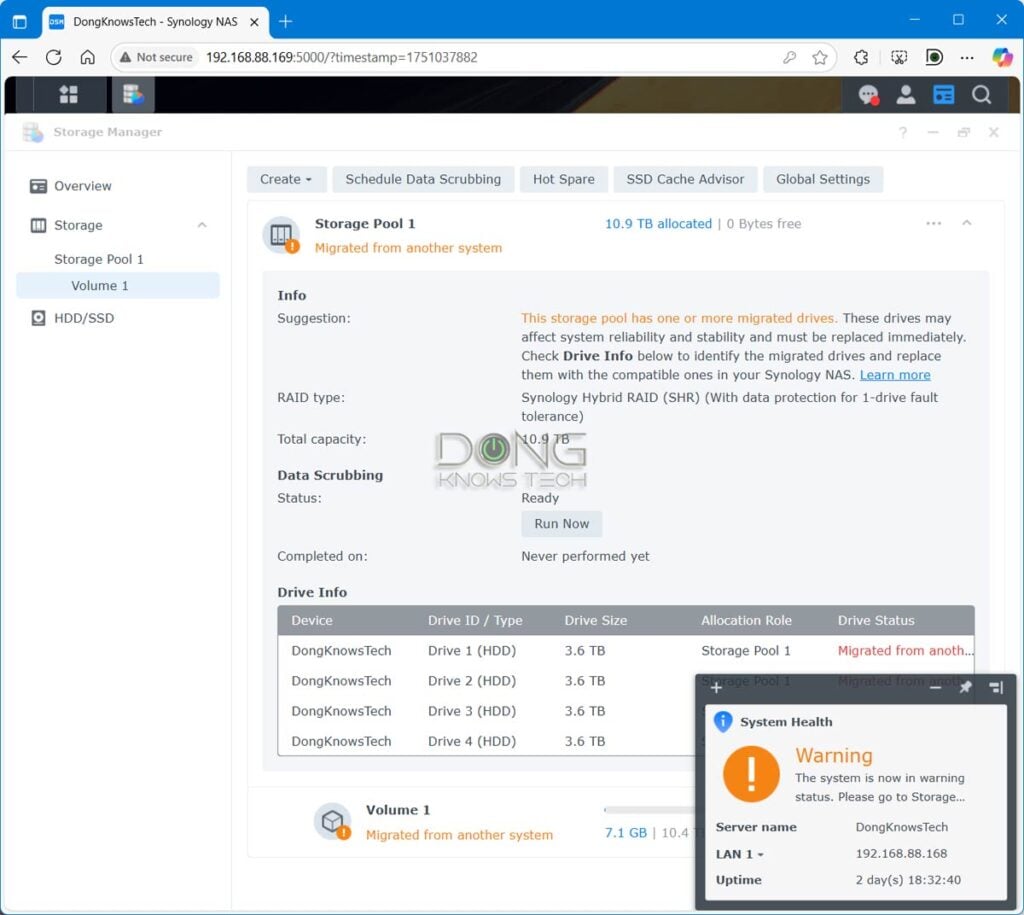Click Volume 1 'Migrated from another system' status
Image resolution: width=1024 pixels, height=915 pixels.
tap(459, 835)
